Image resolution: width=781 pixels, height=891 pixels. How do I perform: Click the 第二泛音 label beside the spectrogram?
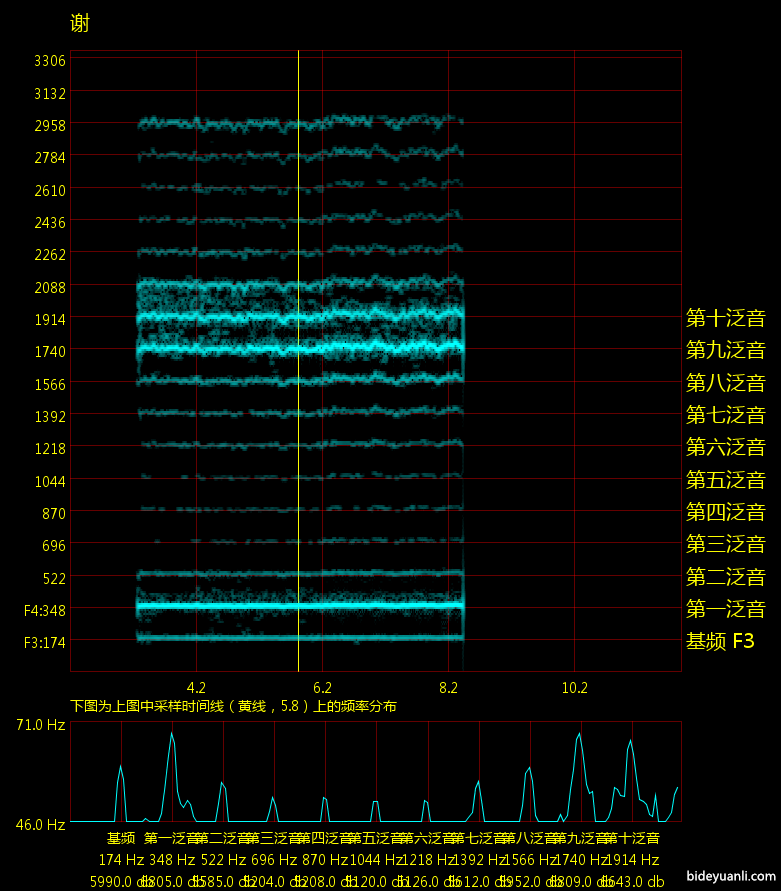[x=725, y=577]
